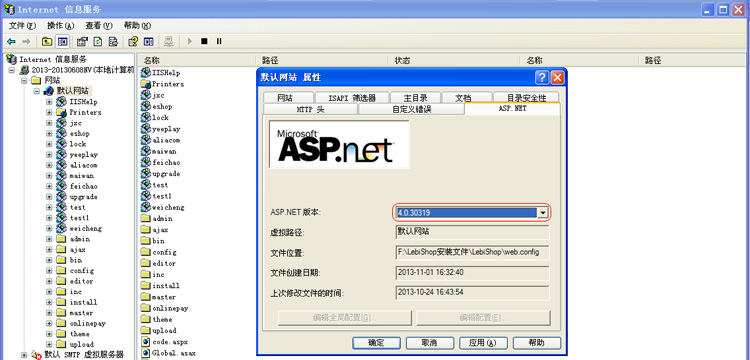
Task: Click the Properties toolbar icon
Action: pos(82,42)
